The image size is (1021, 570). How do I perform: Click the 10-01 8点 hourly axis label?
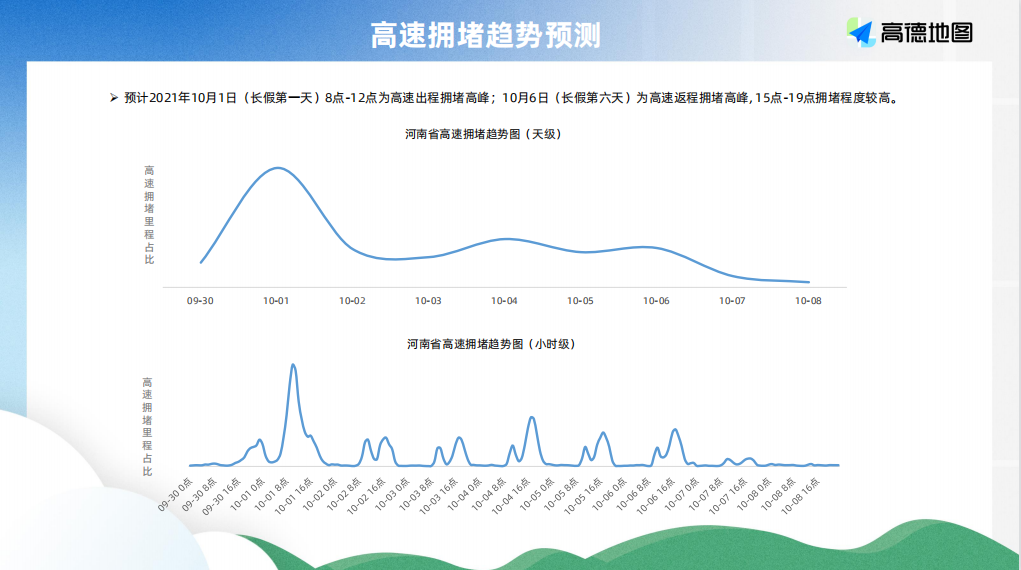click(272, 494)
